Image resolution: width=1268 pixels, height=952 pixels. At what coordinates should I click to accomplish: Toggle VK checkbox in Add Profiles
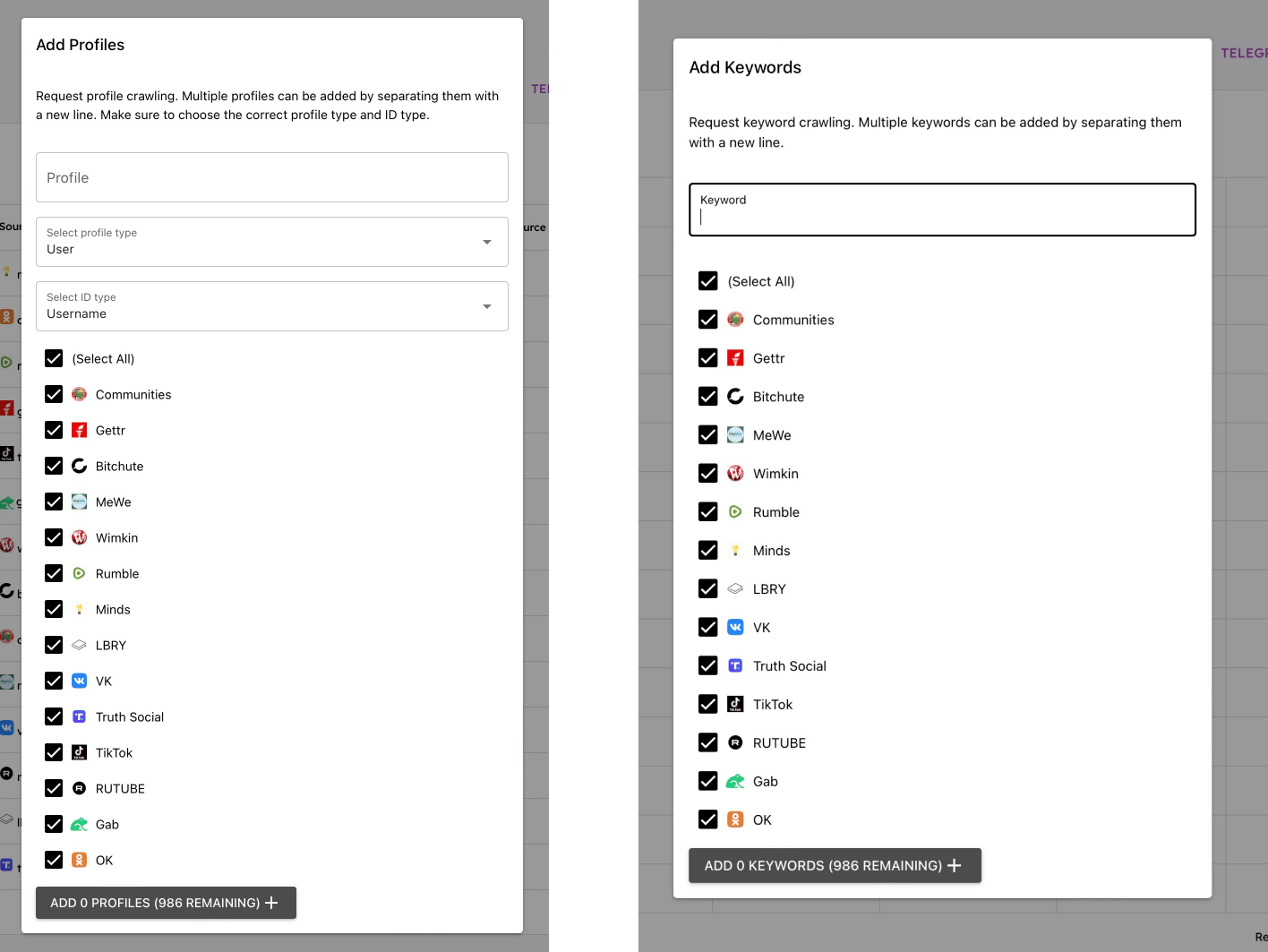pyautogui.click(x=54, y=681)
